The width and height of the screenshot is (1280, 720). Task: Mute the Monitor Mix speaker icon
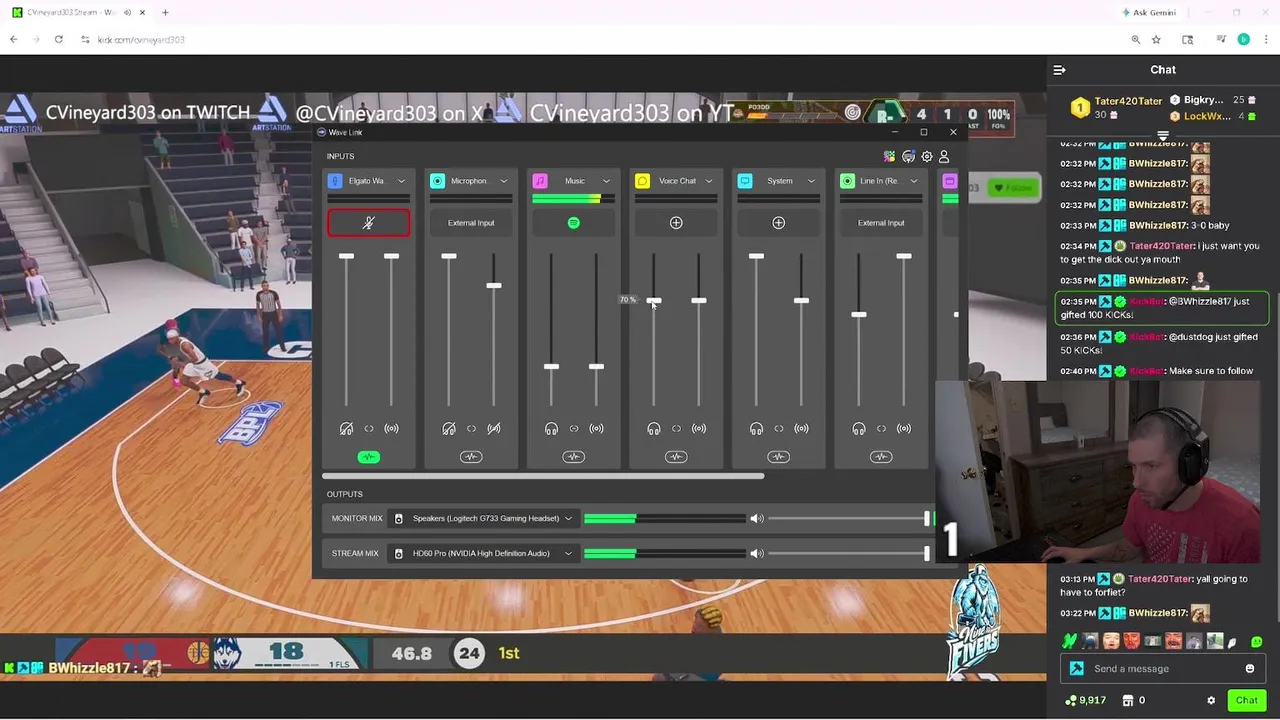(757, 519)
